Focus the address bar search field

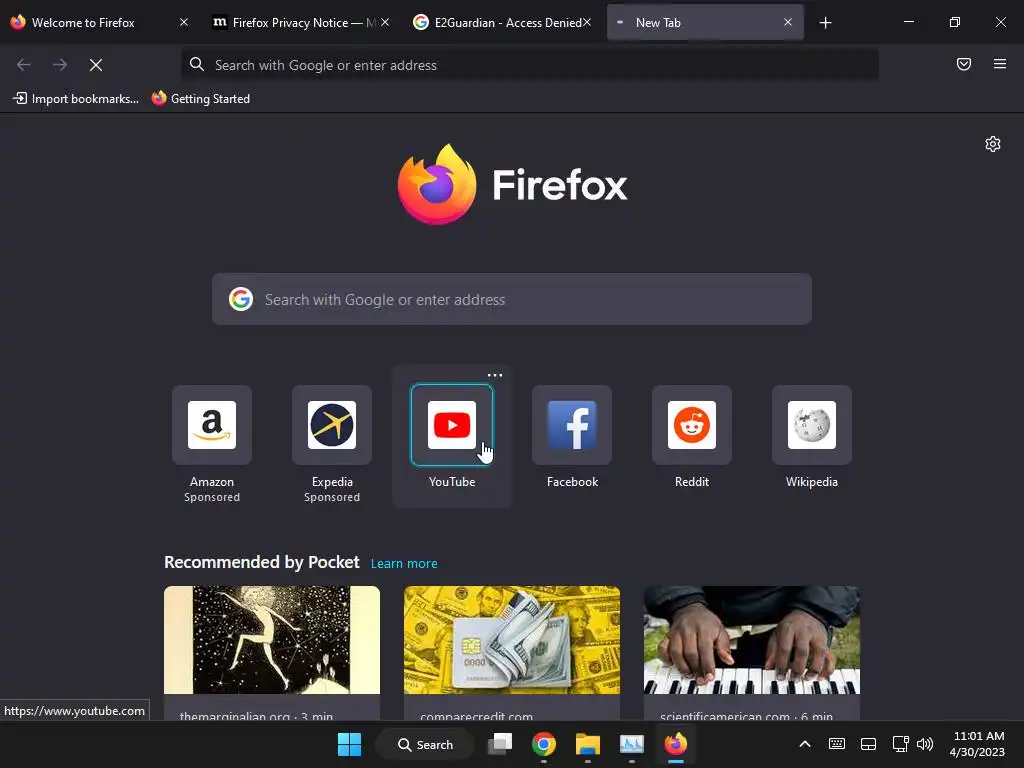pos(530,65)
